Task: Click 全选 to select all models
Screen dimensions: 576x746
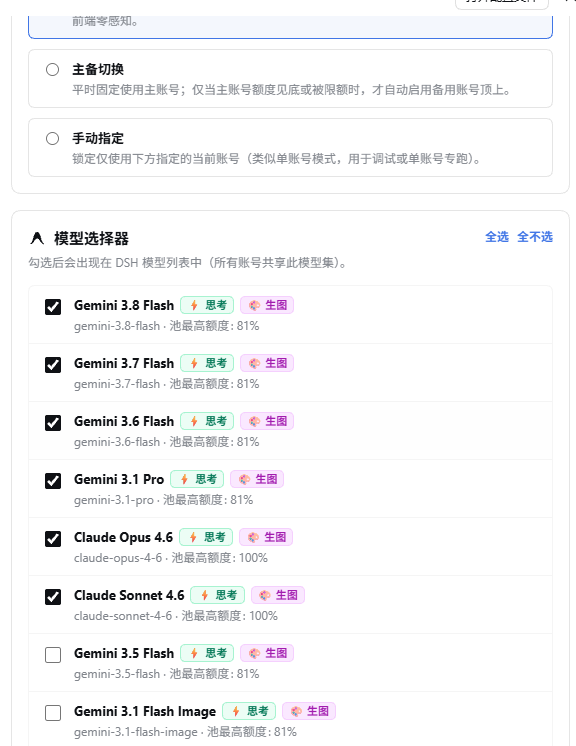Action: pos(497,237)
